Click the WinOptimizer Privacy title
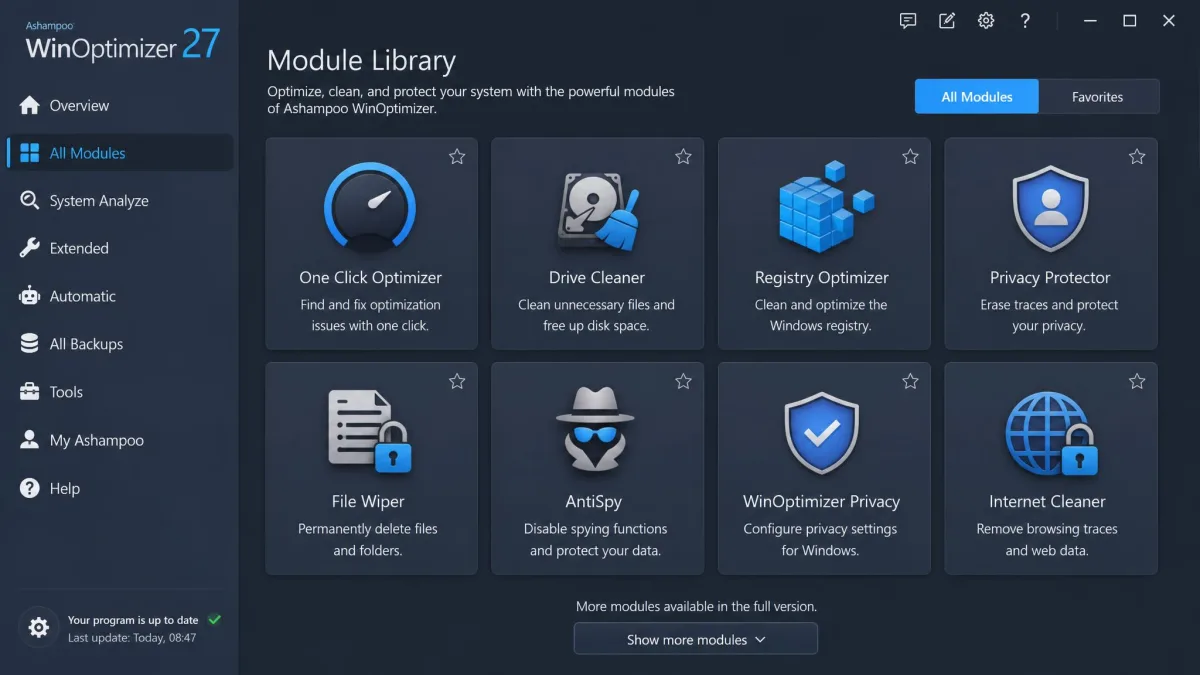 821,502
